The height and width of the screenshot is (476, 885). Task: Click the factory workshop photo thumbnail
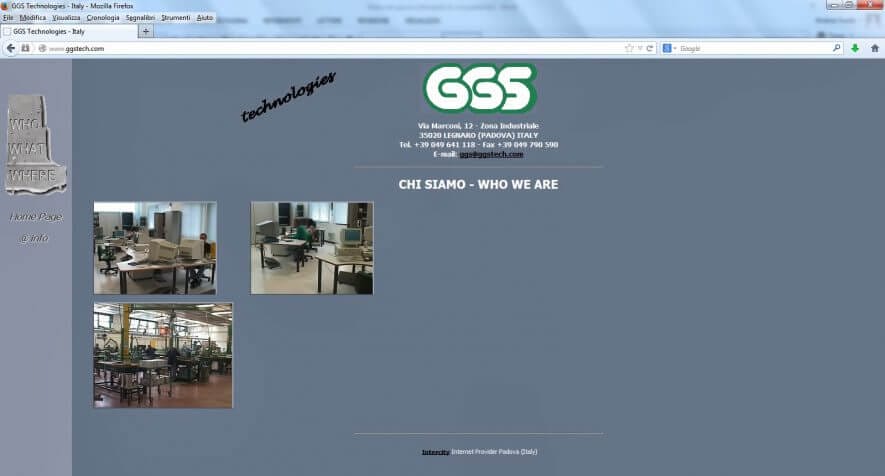163,355
